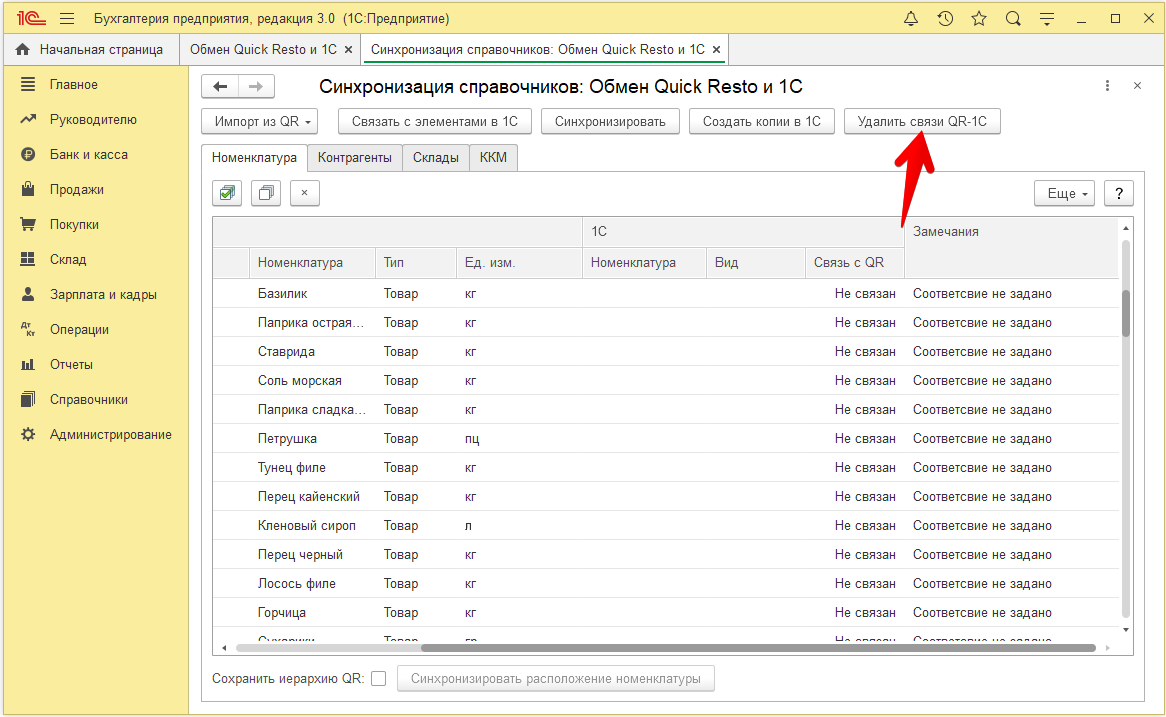
Task: Select the Ставрида row
Action: point(666,352)
